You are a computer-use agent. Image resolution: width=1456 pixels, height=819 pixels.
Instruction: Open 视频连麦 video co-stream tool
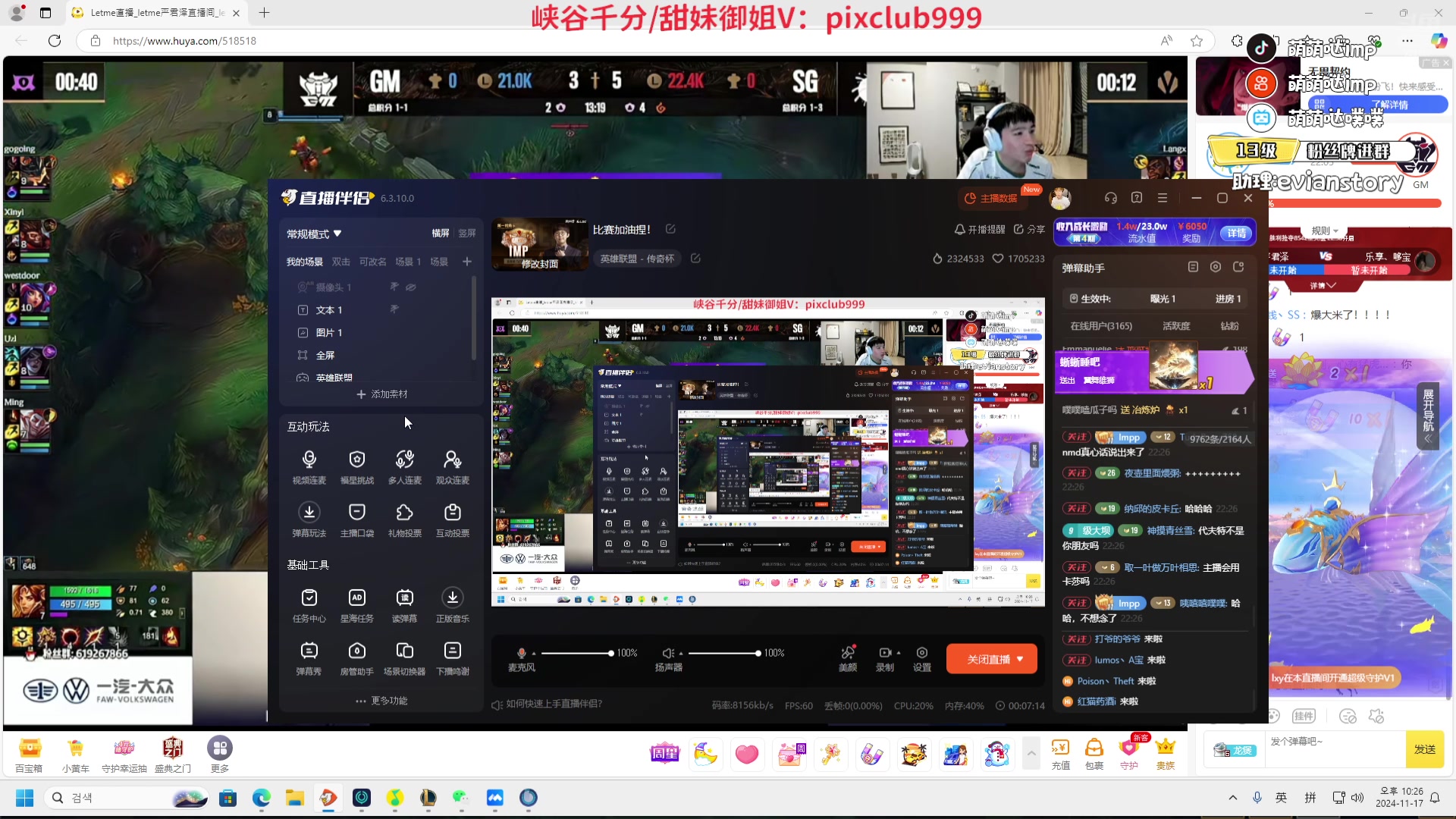click(309, 466)
